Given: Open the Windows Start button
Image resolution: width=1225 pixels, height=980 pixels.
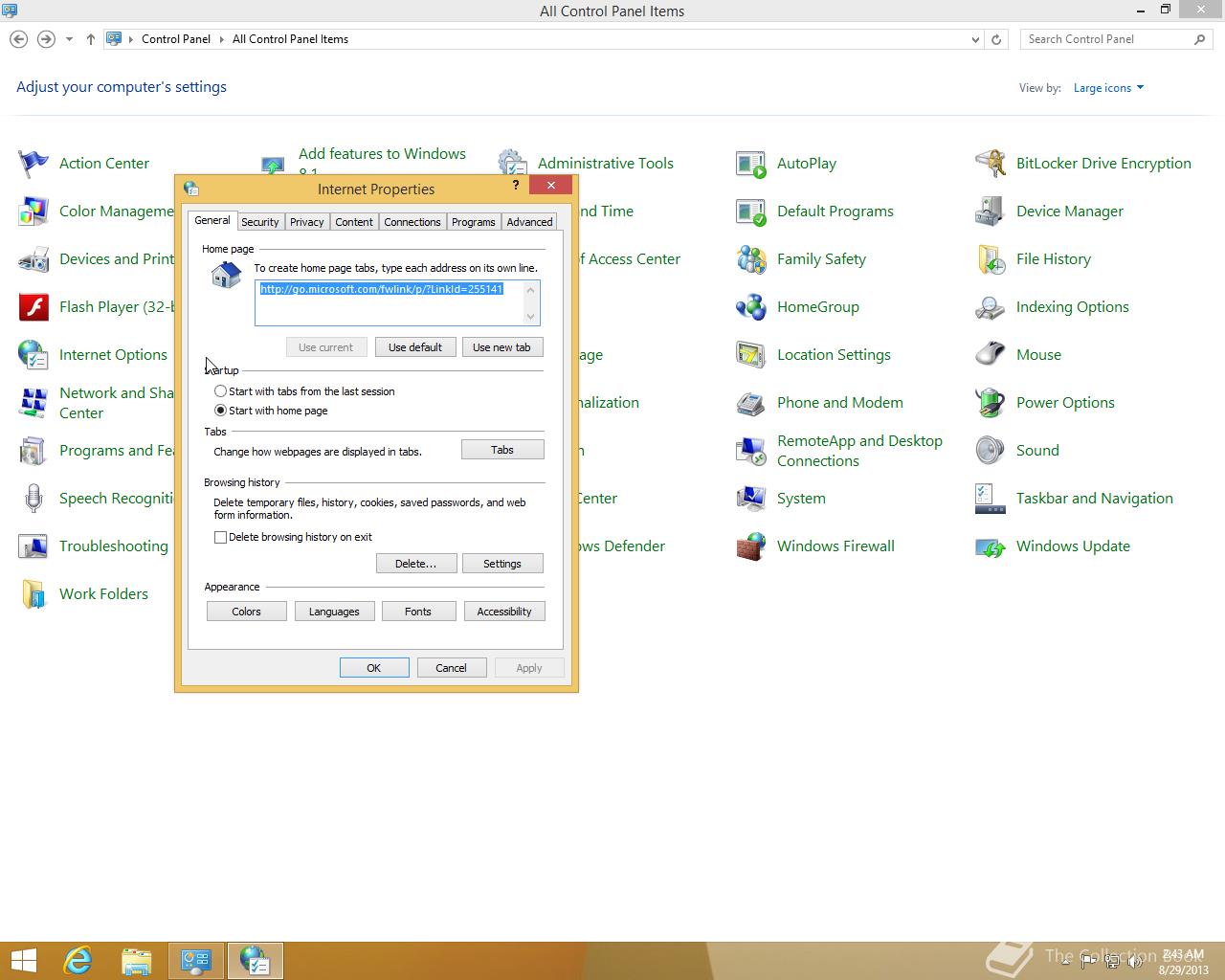Looking at the screenshot, I should point(23,961).
